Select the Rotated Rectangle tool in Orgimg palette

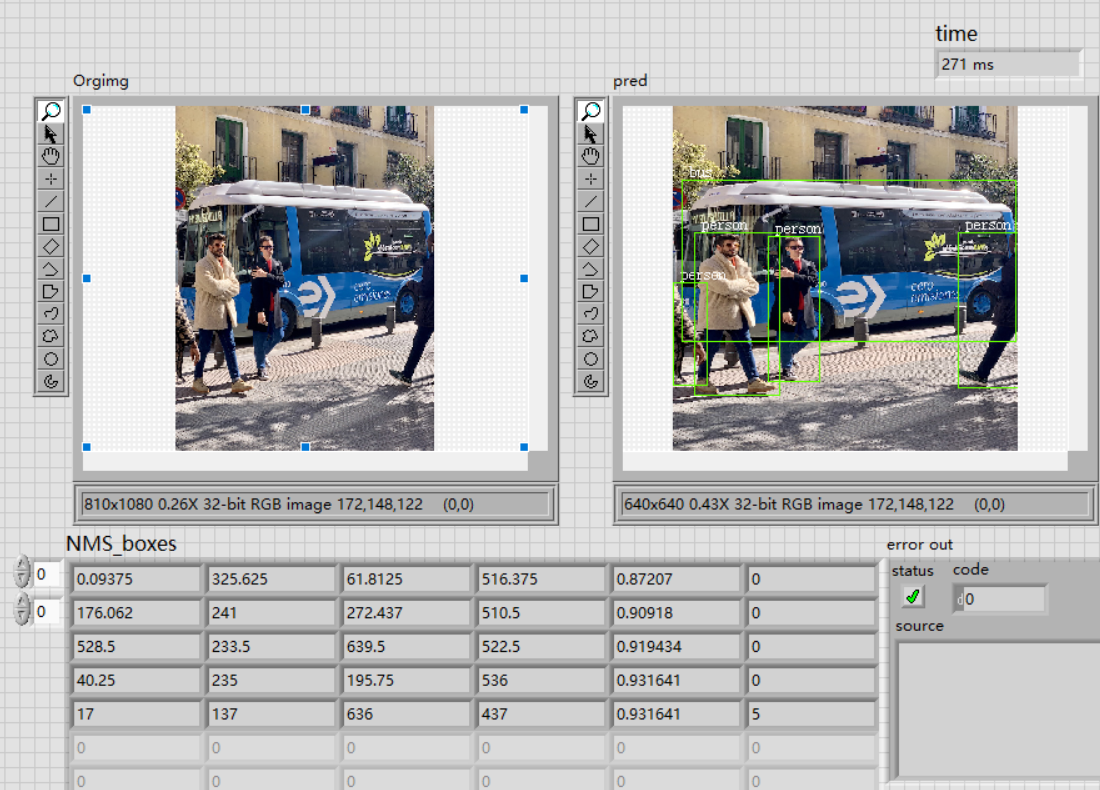click(x=51, y=246)
